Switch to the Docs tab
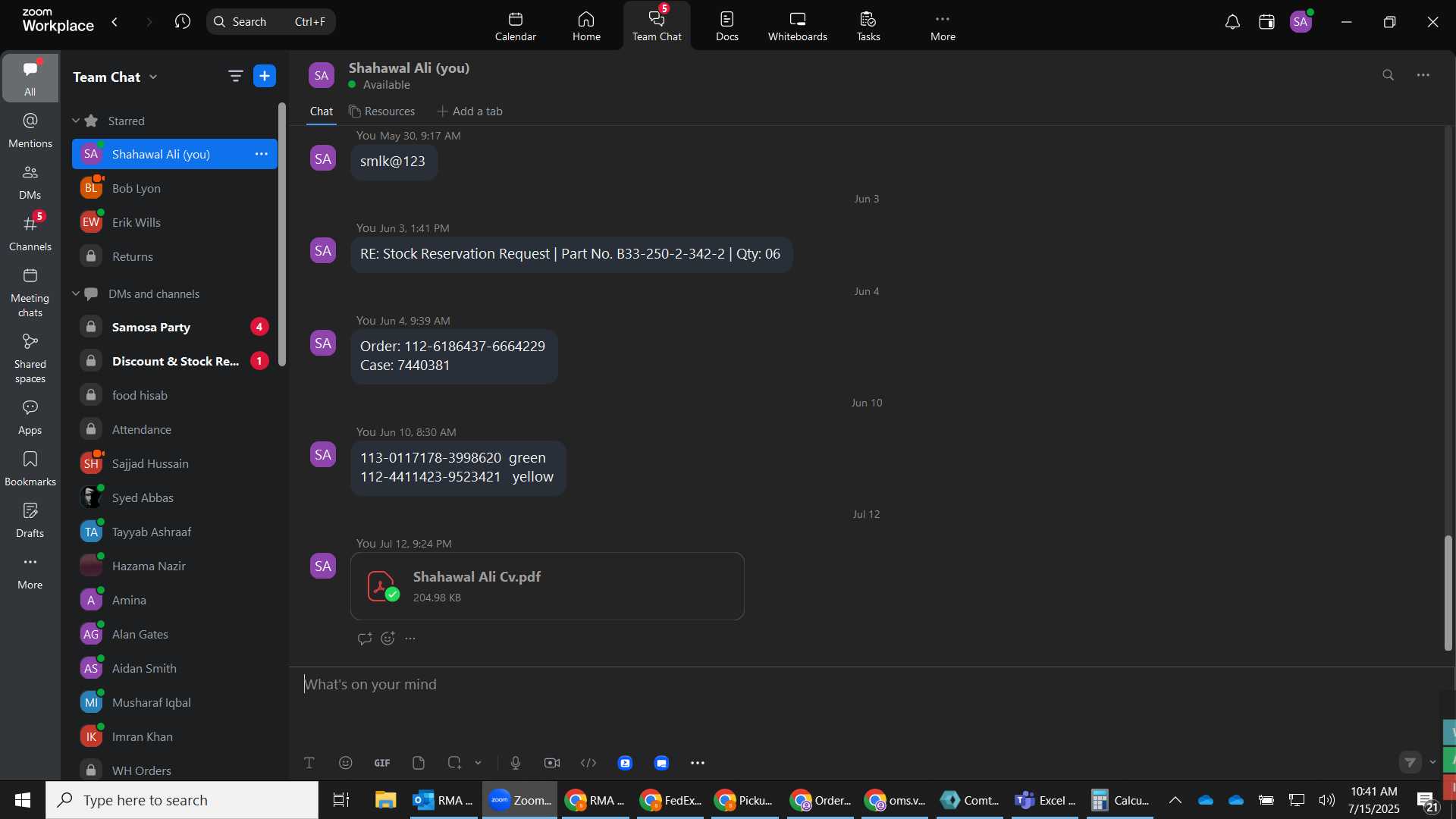This screenshot has height=819, width=1456. click(726, 26)
